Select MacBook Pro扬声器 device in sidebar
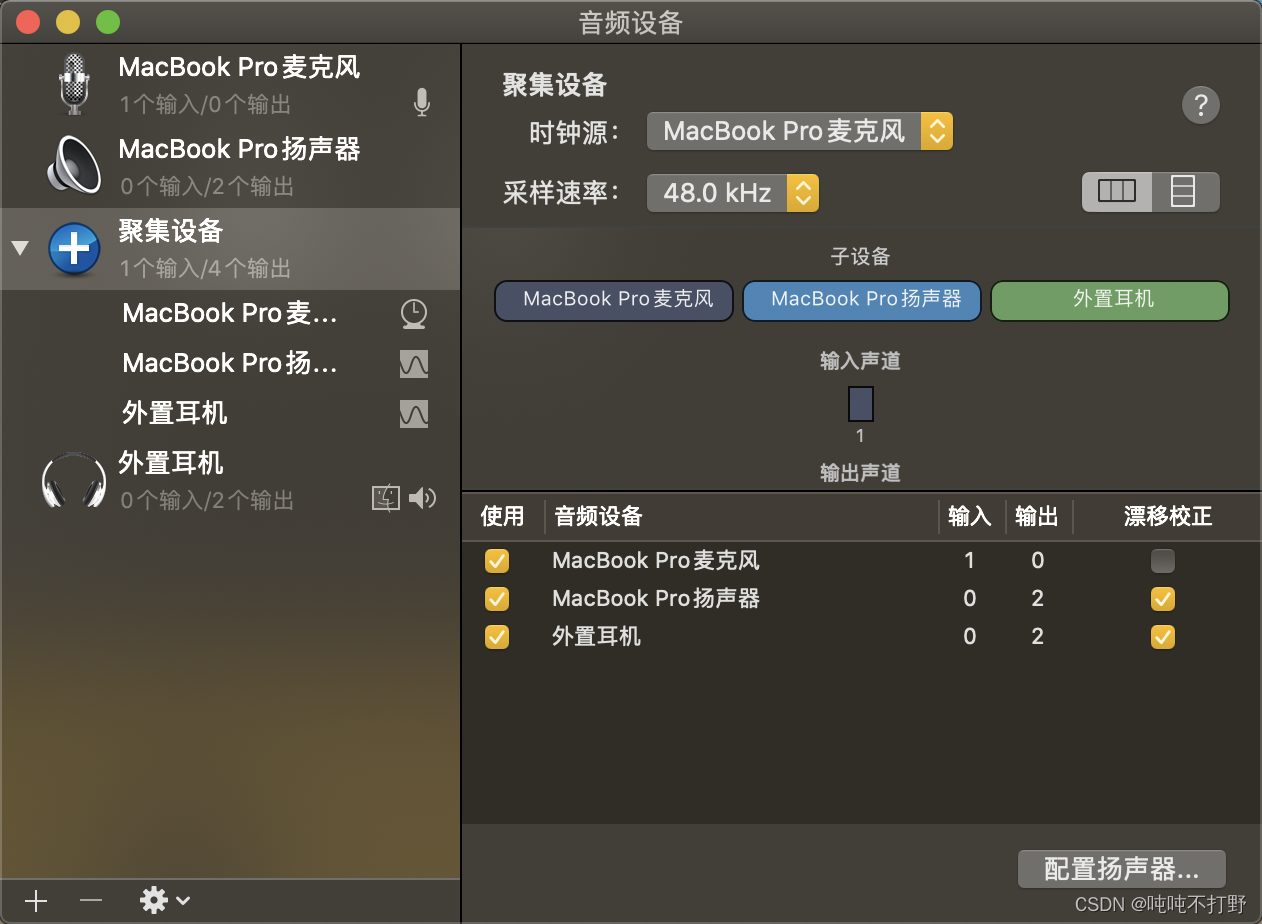 click(230, 166)
